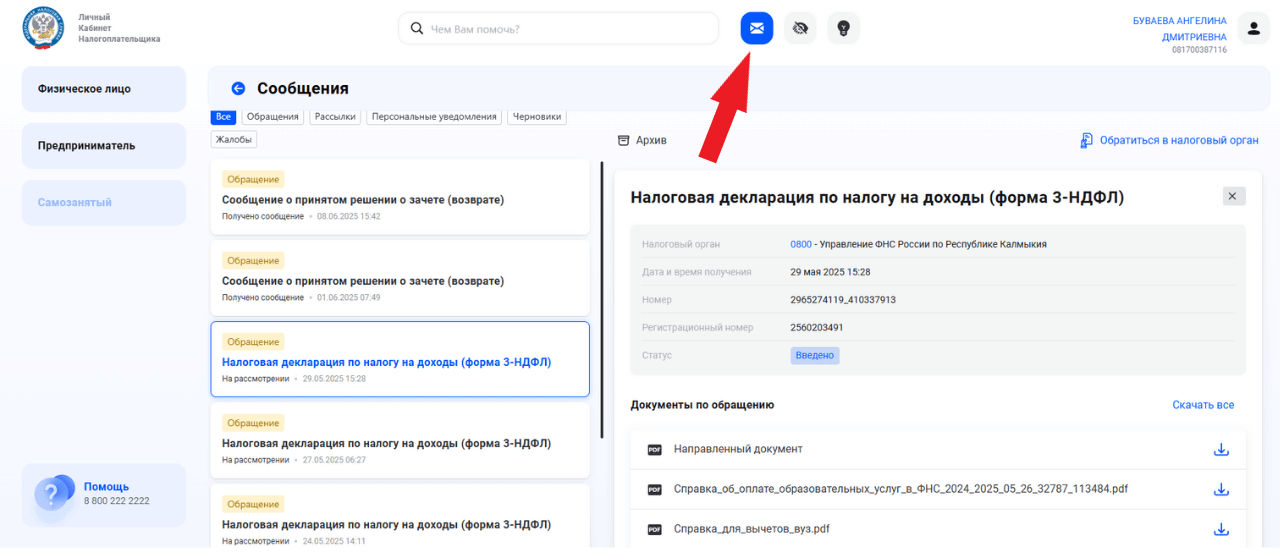This screenshot has height=556, width=1280.
Task: Download the Направленный документ file
Action: point(1221,449)
